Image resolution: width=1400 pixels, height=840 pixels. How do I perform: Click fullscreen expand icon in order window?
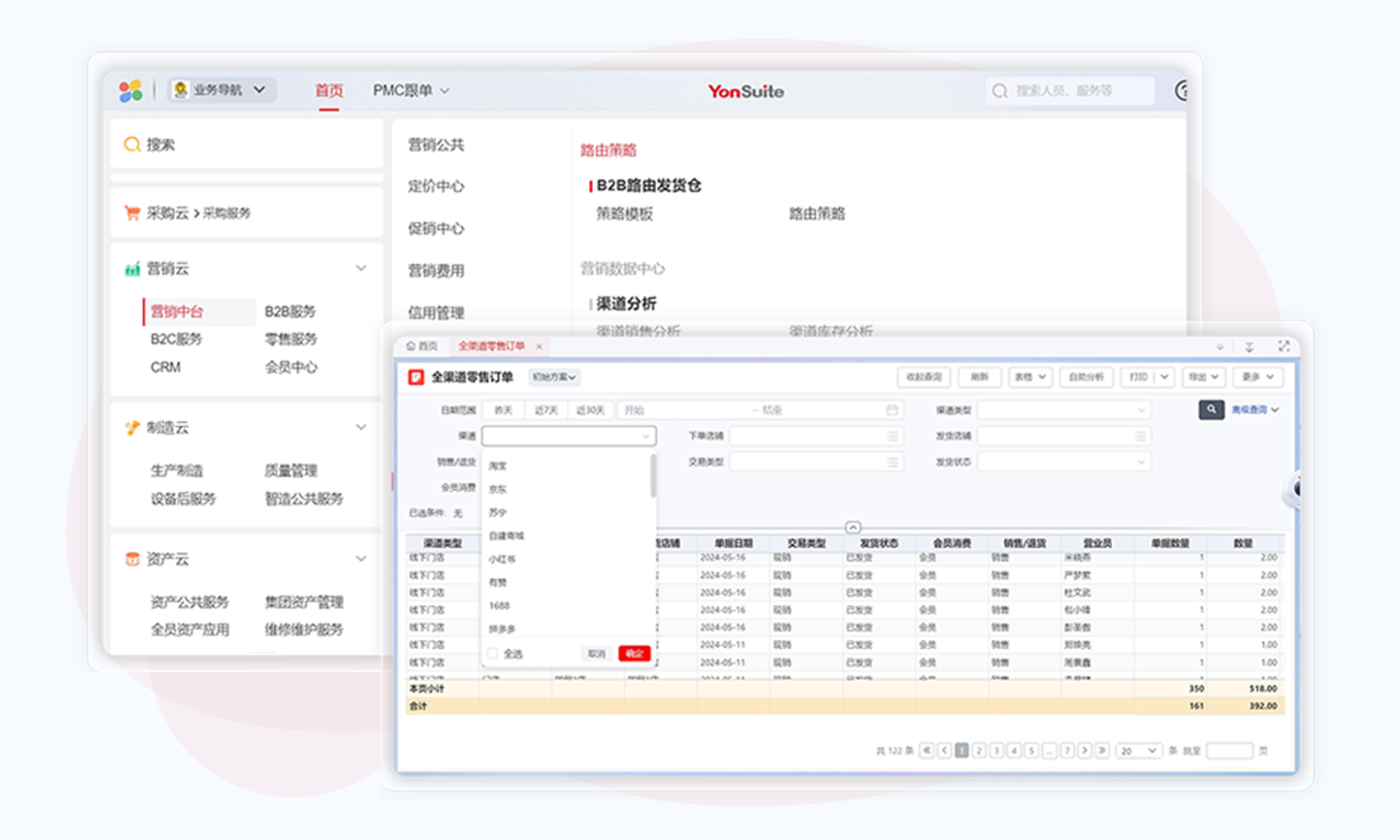click(x=1283, y=346)
